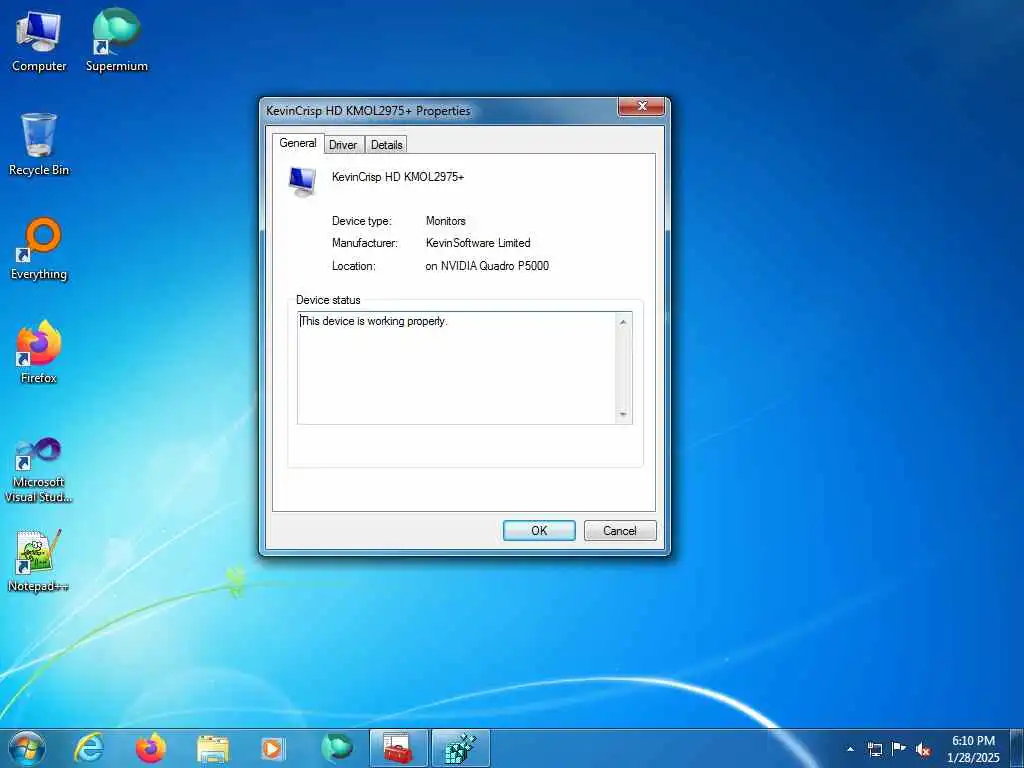
Task: Select the Everything search shortcut
Action: (x=39, y=249)
